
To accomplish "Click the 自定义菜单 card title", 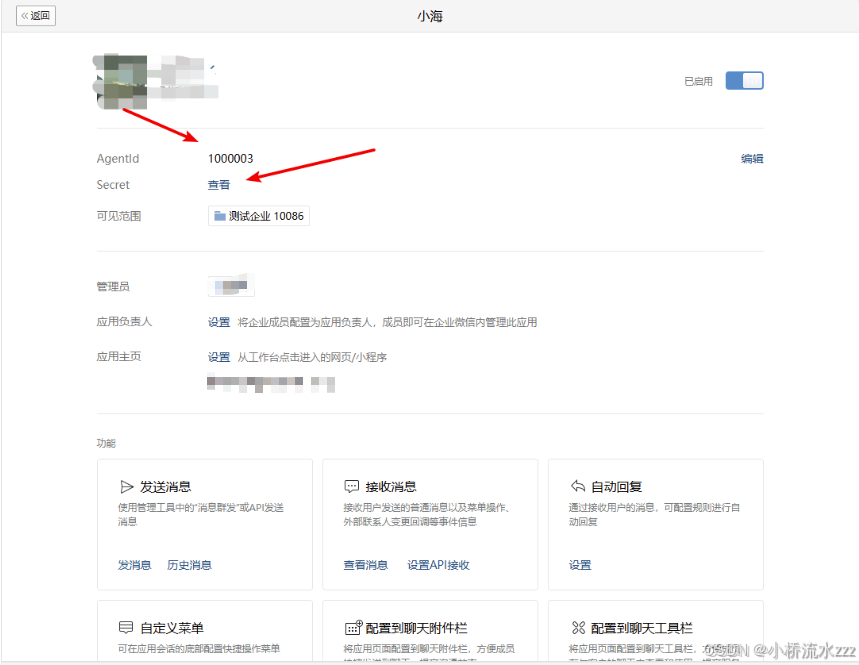I will click(x=172, y=628).
